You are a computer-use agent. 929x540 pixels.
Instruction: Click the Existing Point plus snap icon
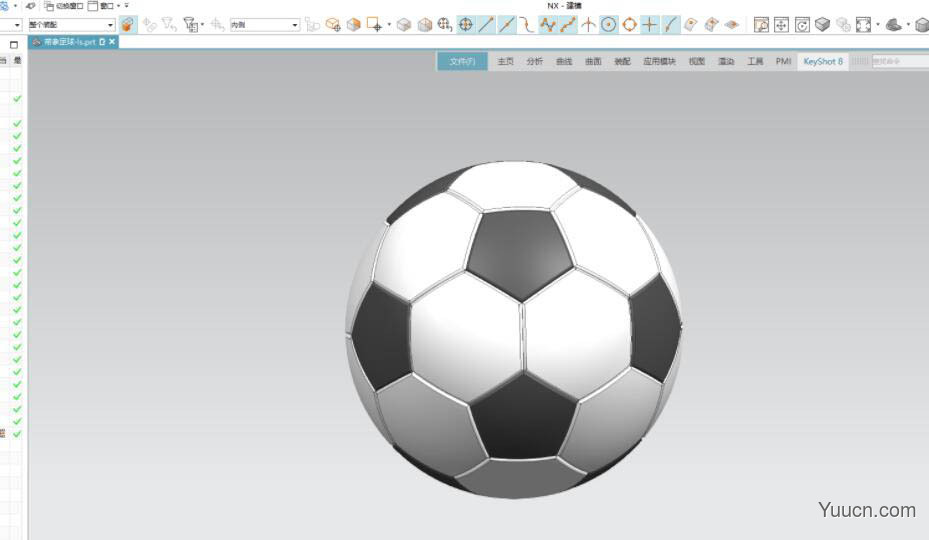tap(649, 25)
